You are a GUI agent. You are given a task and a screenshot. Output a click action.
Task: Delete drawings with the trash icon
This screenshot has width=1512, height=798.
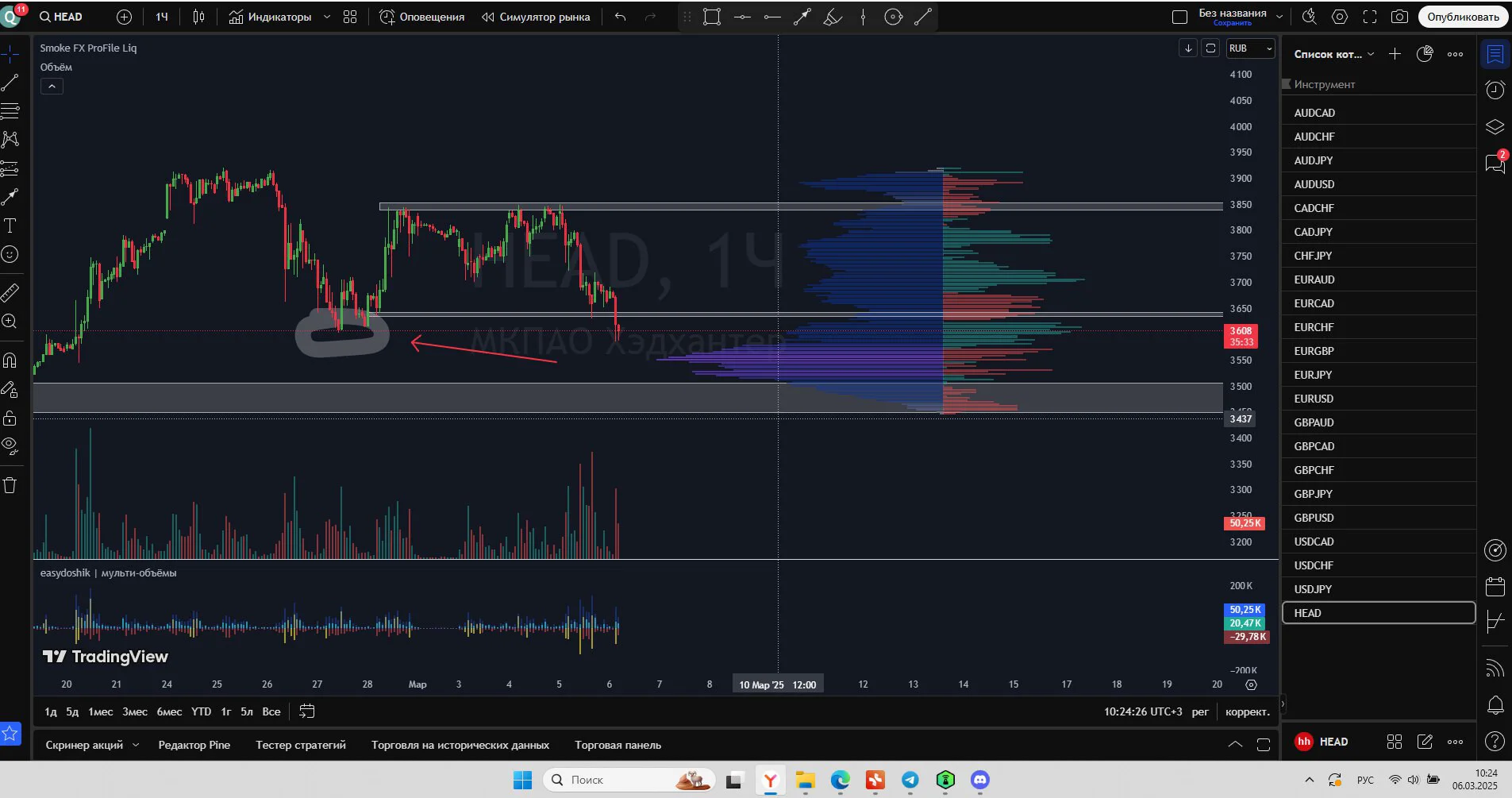[x=10, y=485]
